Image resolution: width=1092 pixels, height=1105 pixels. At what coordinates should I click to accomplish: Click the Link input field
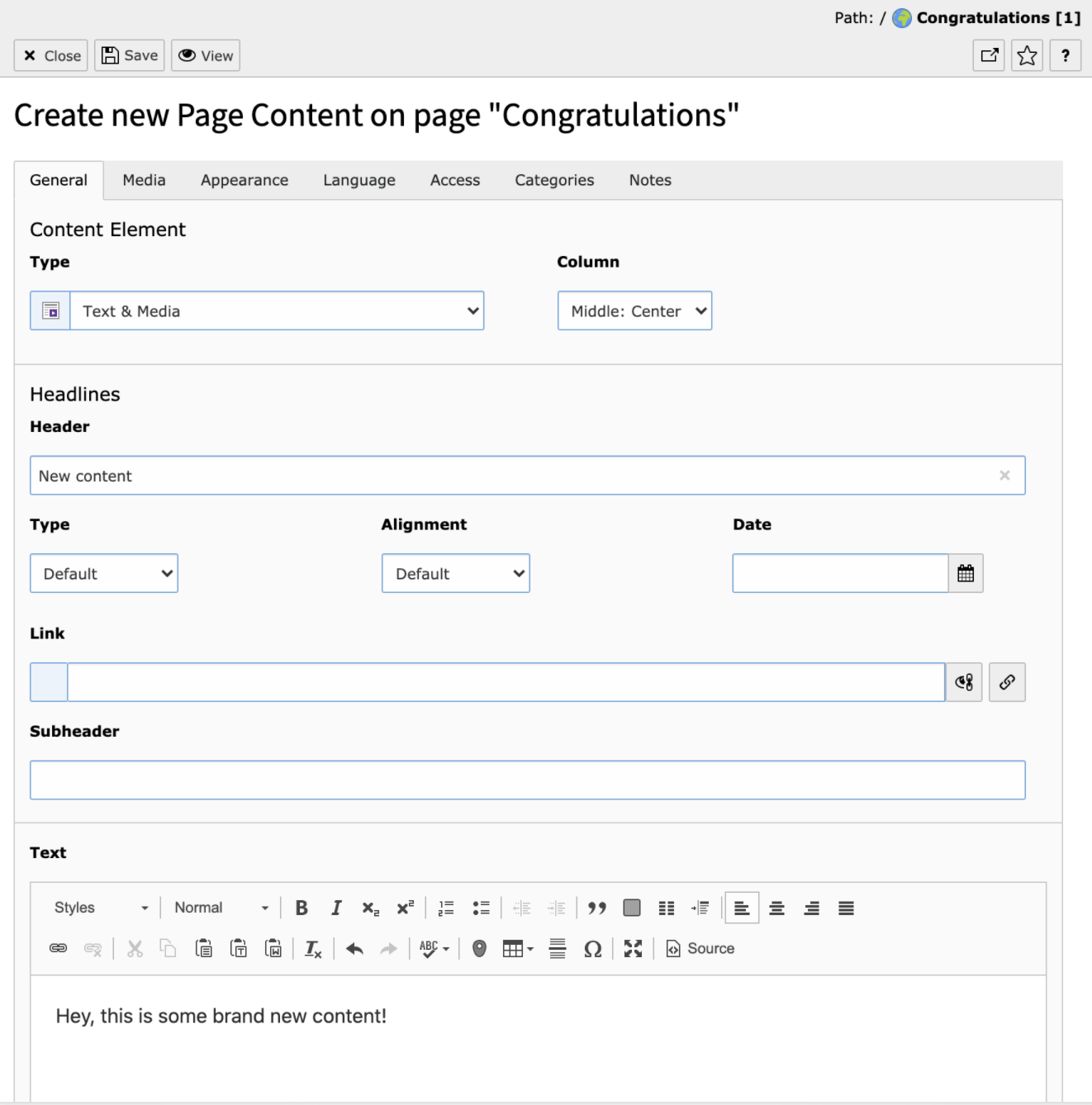pyautogui.click(x=506, y=682)
